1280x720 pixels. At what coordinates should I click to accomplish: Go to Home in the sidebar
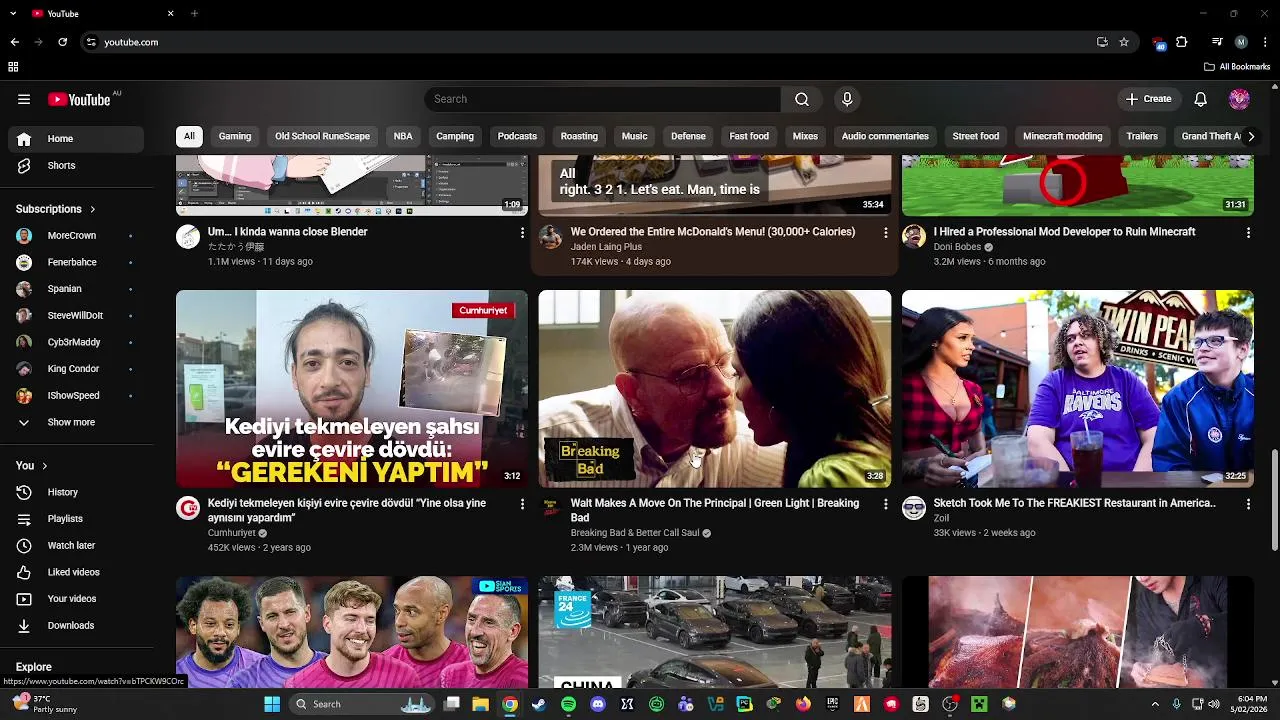click(76, 139)
